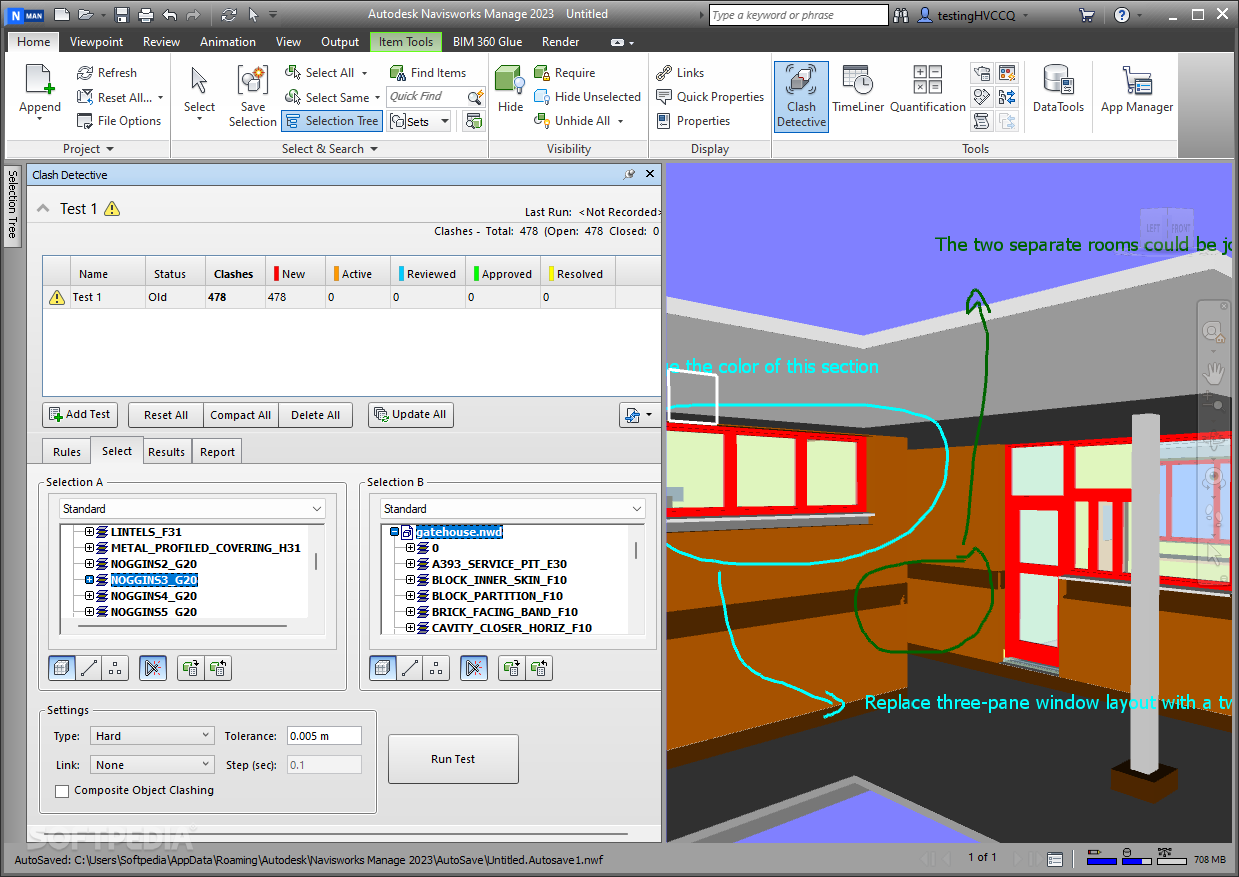Toggle Hide Unselected visibility

587,97
